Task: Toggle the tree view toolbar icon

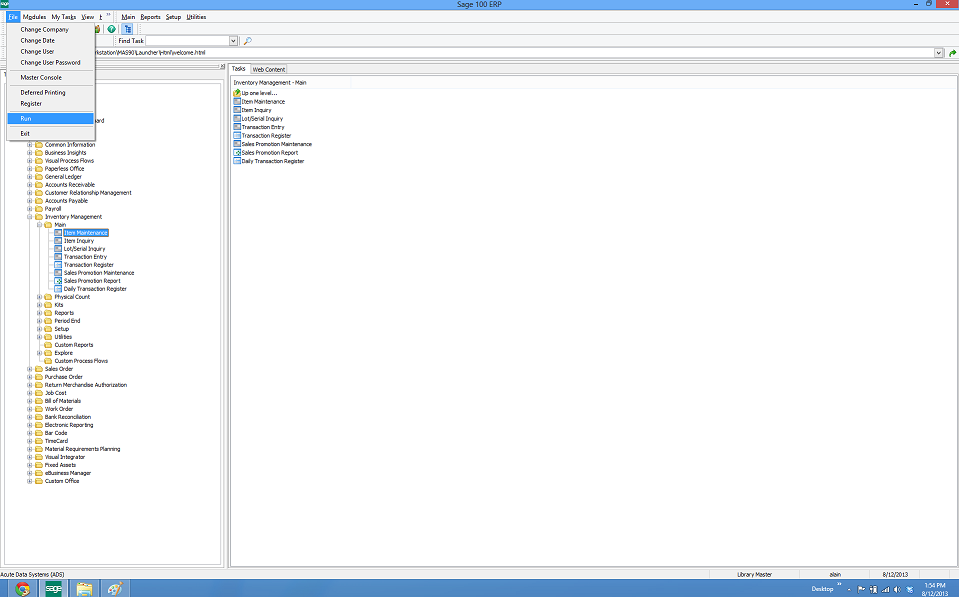Action: coord(127,29)
